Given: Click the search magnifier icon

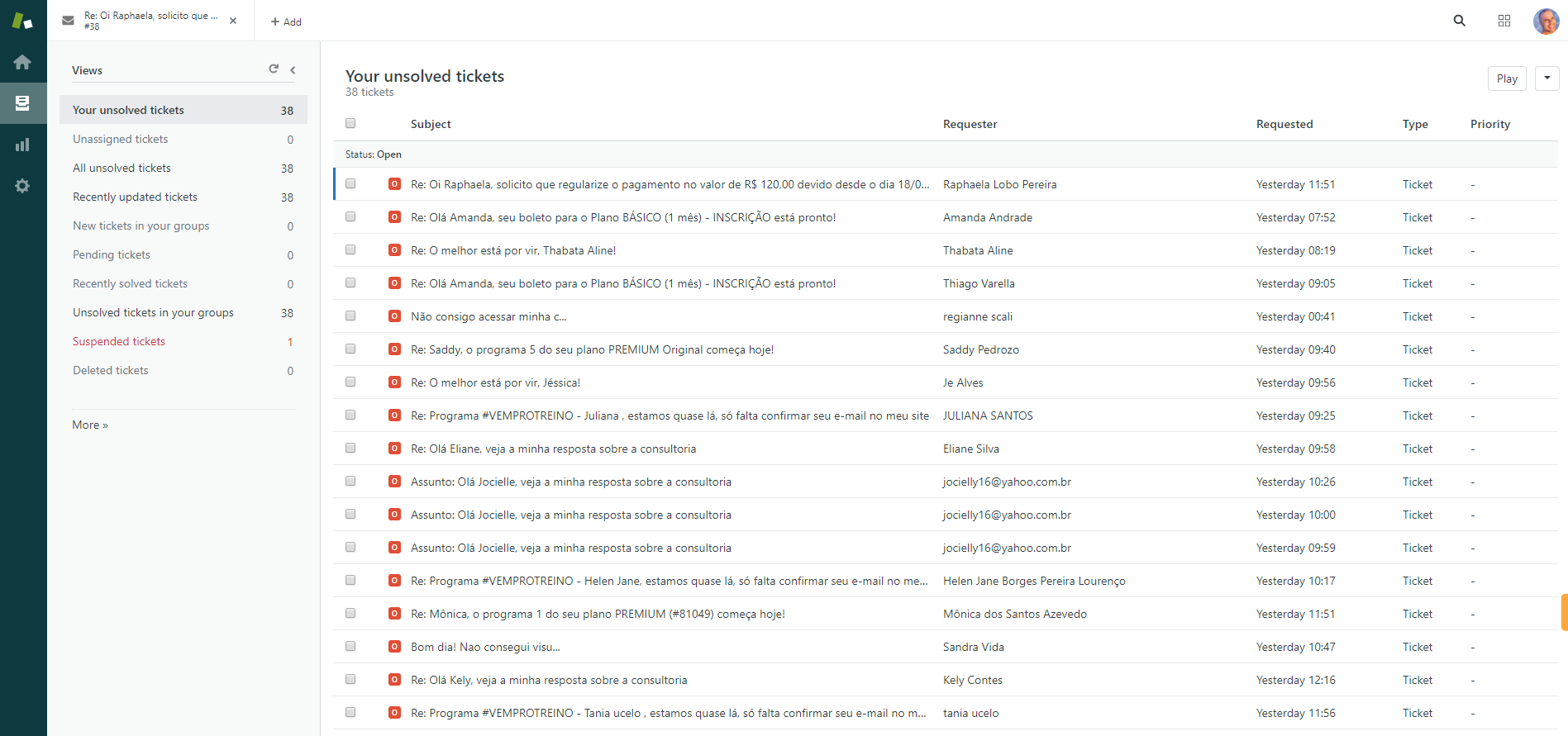Looking at the screenshot, I should (1460, 21).
